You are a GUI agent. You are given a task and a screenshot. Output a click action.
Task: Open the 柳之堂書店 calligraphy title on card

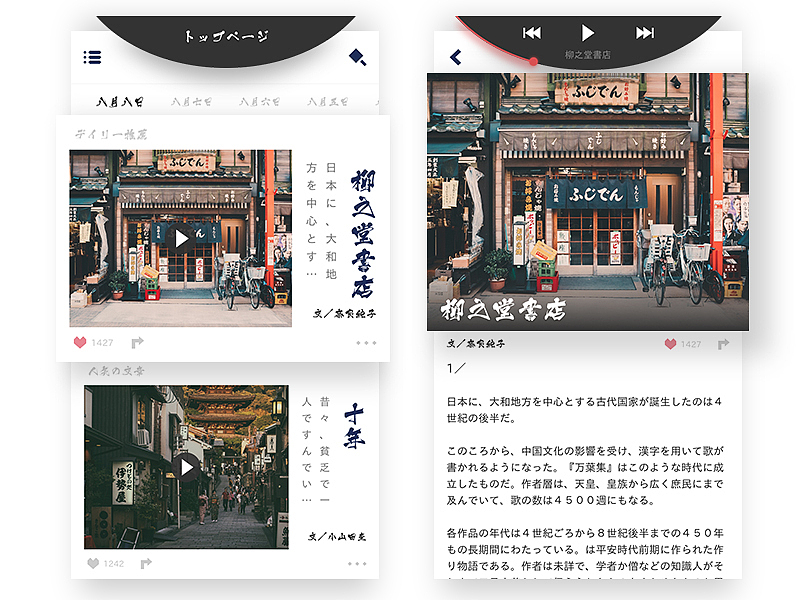(363, 234)
